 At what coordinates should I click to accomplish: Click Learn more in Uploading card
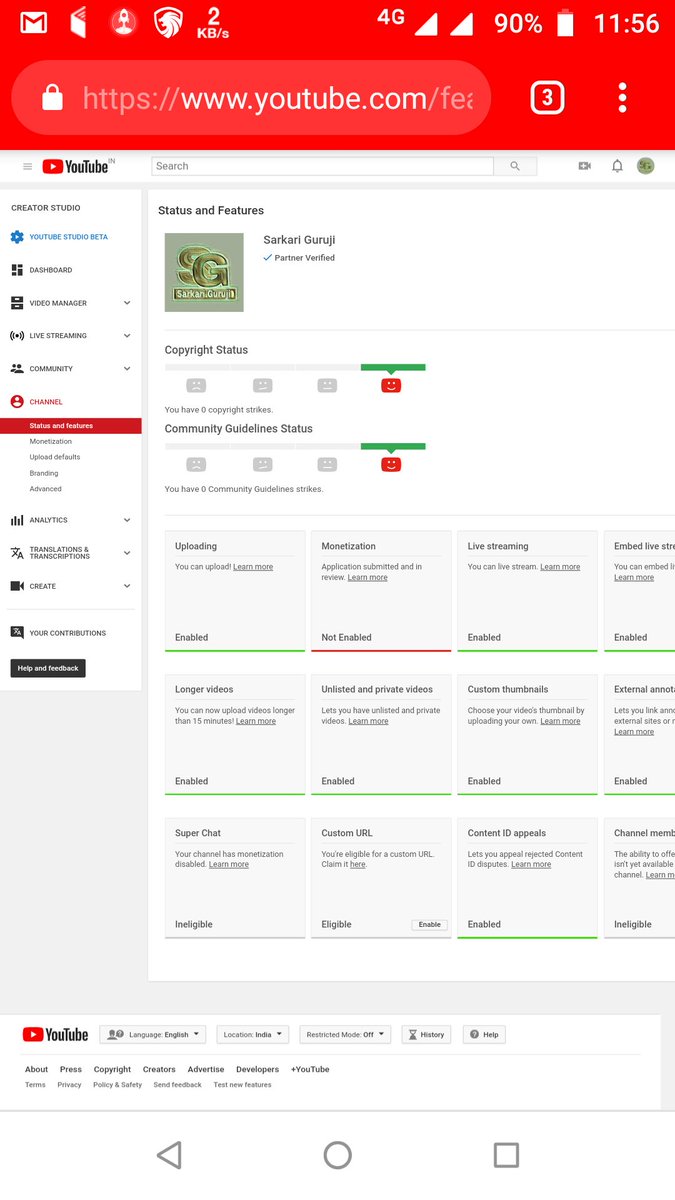[x=253, y=567]
